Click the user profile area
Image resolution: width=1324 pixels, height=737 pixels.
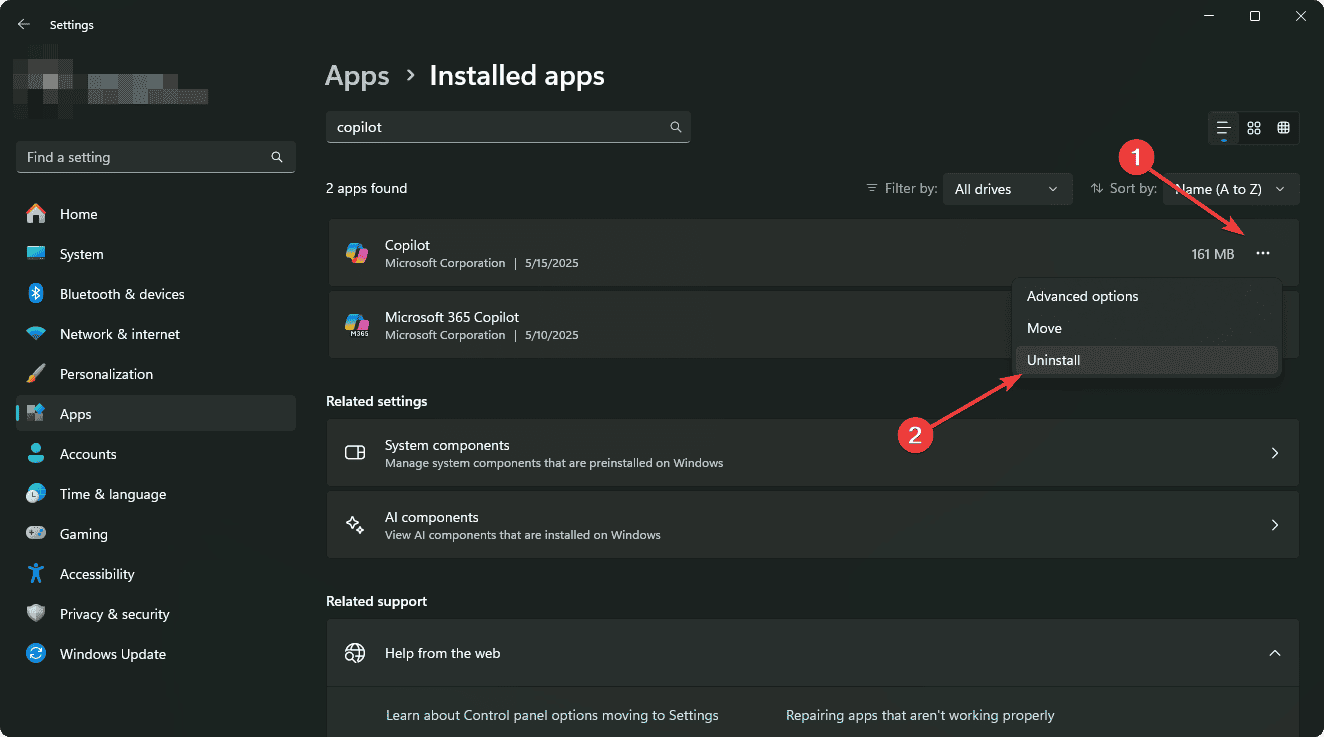pos(112,87)
